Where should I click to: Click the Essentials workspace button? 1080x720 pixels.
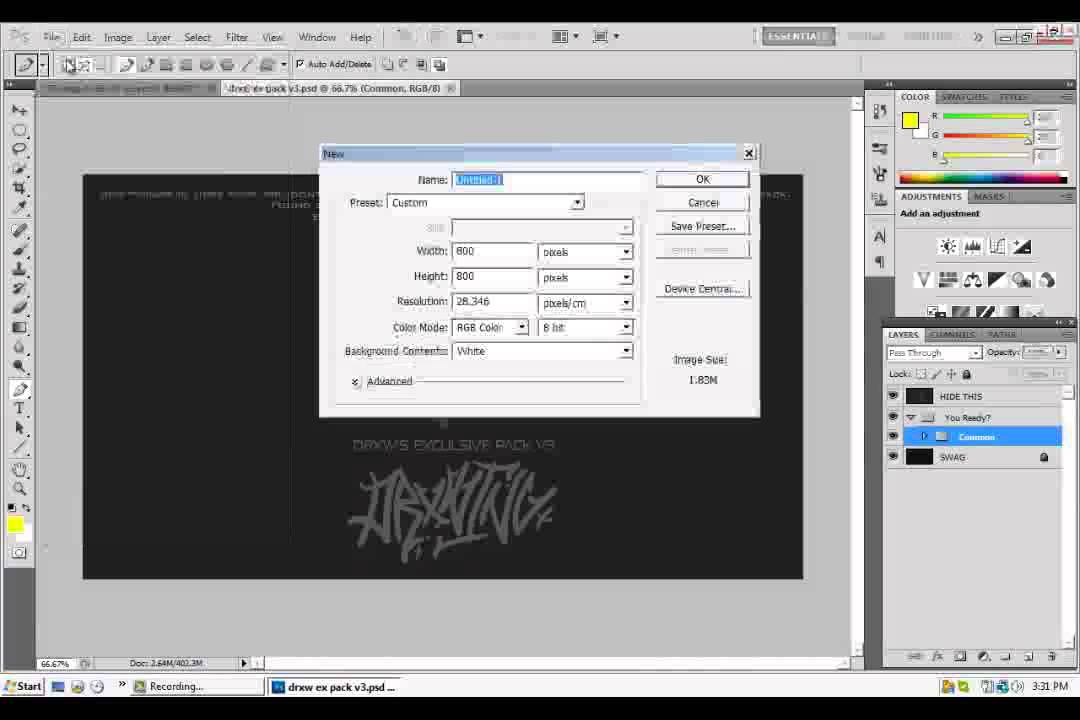[798, 37]
